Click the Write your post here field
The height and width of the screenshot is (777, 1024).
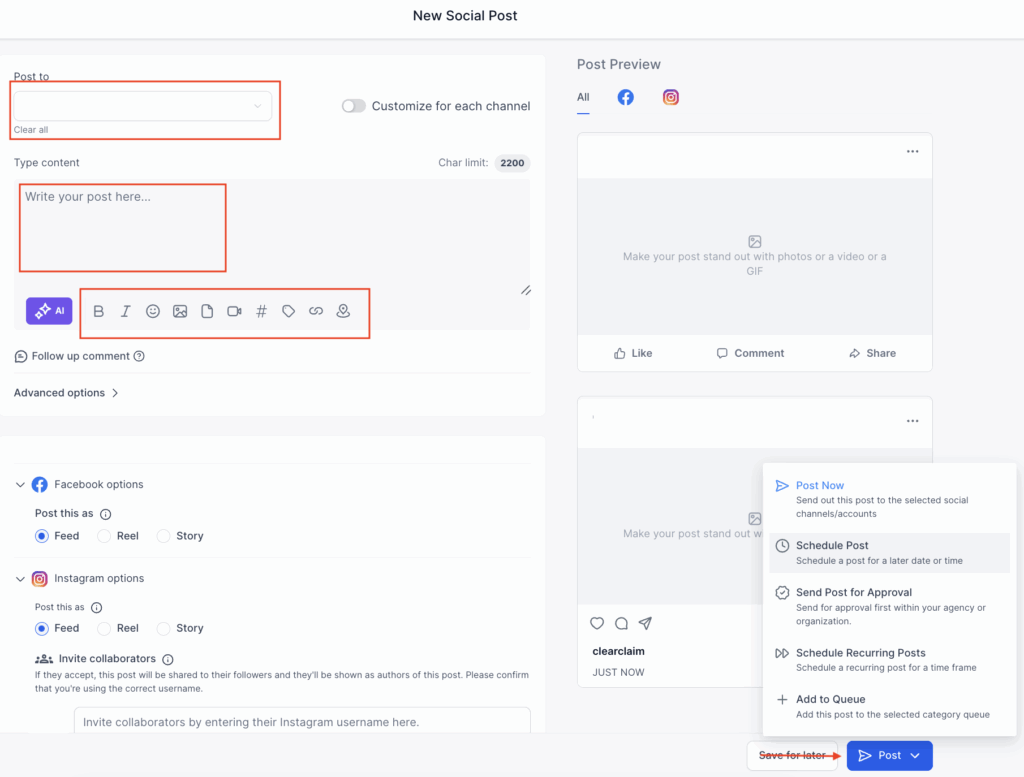click(122, 227)
